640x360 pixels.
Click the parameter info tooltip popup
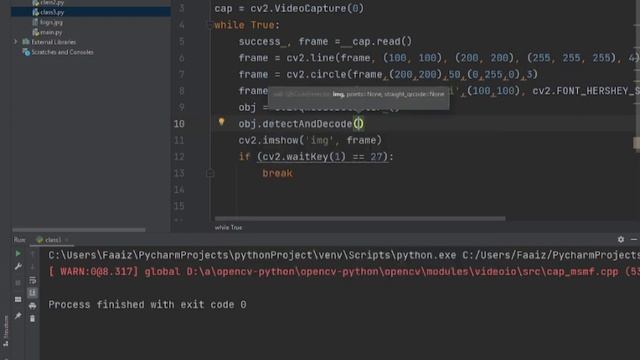pyautogui.click(x=358, y=98)
